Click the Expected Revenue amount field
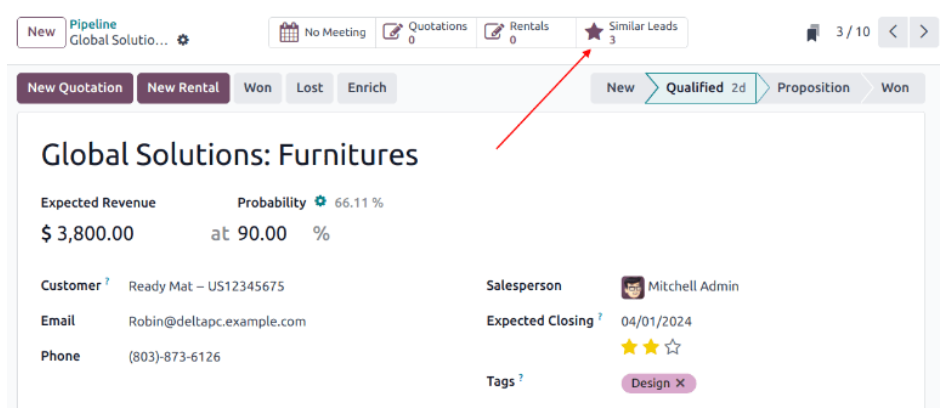 coord(87,234)
